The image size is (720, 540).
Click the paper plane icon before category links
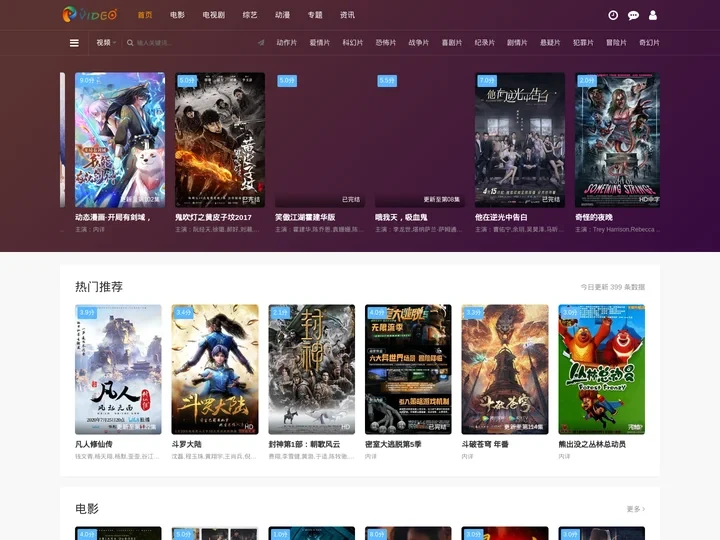coord(261,43)
